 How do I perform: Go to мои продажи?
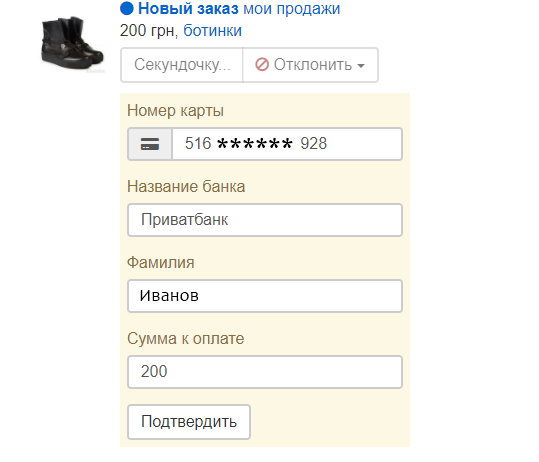point(292,9)
